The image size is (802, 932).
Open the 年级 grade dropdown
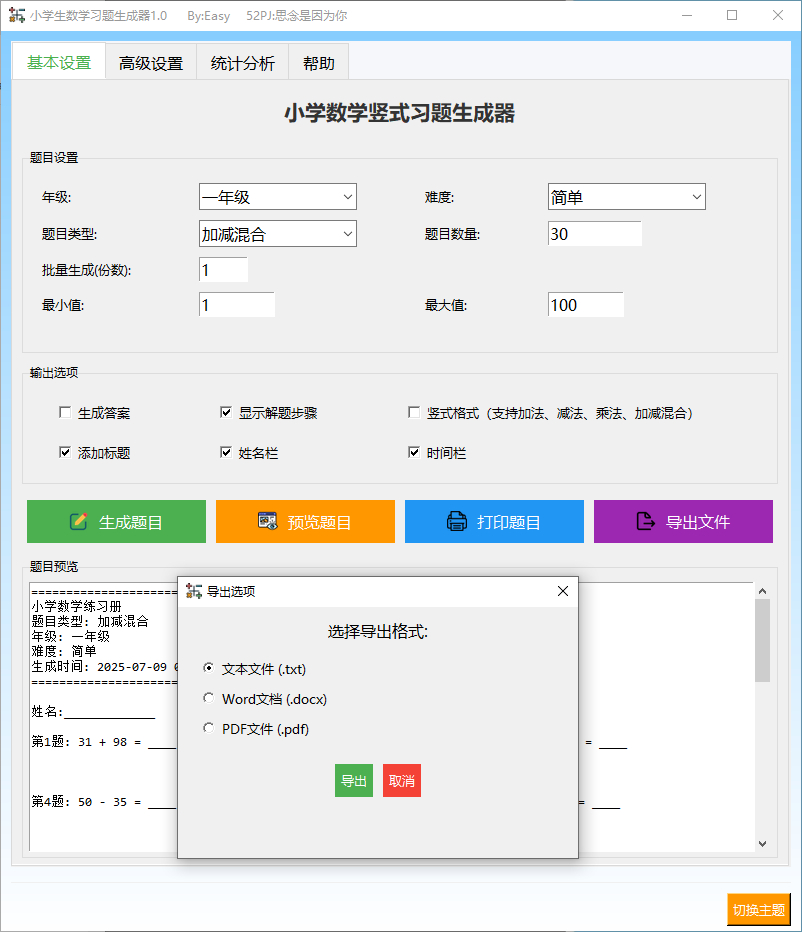coord(278,197)
